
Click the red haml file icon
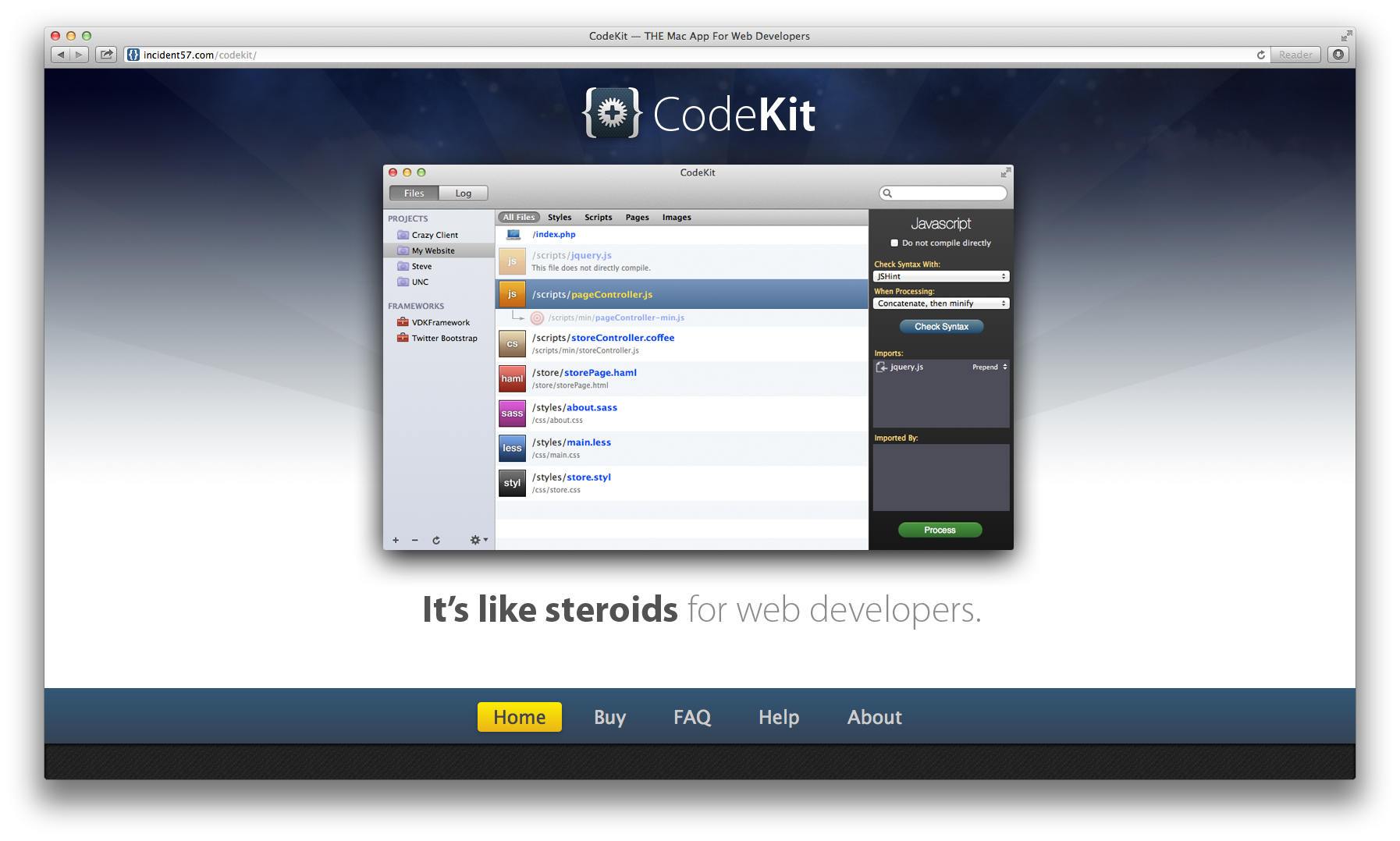[x=512, y=378]
